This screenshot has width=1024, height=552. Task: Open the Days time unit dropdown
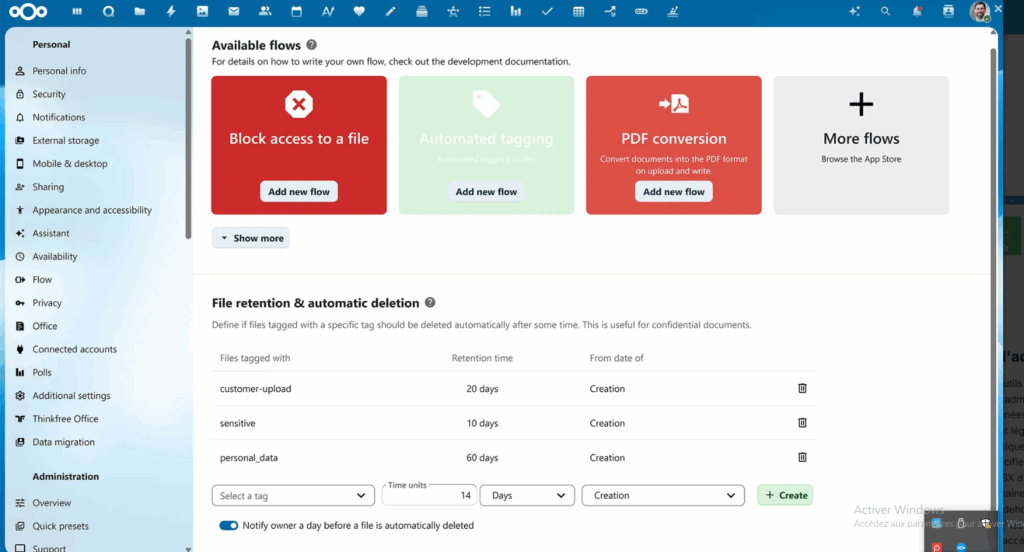(x=527, y=495)
